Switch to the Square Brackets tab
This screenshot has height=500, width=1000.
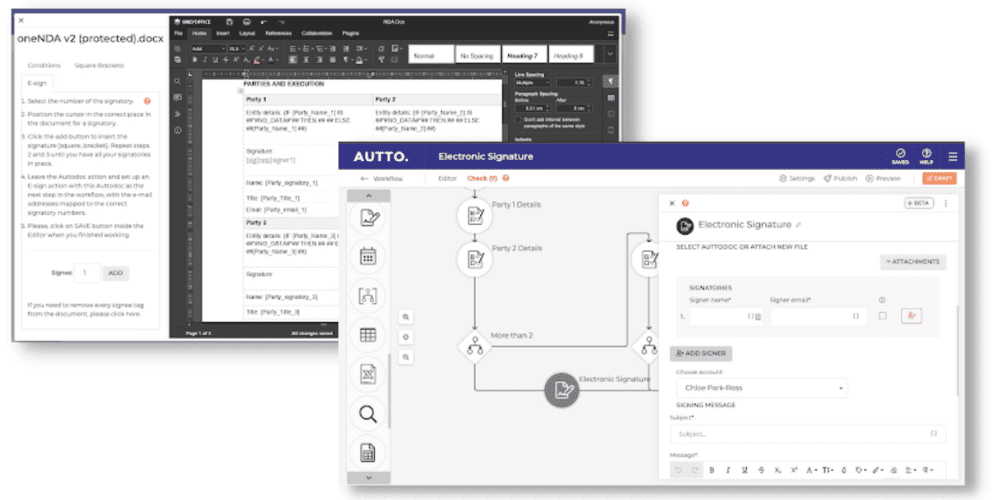[x=99, y=65]
